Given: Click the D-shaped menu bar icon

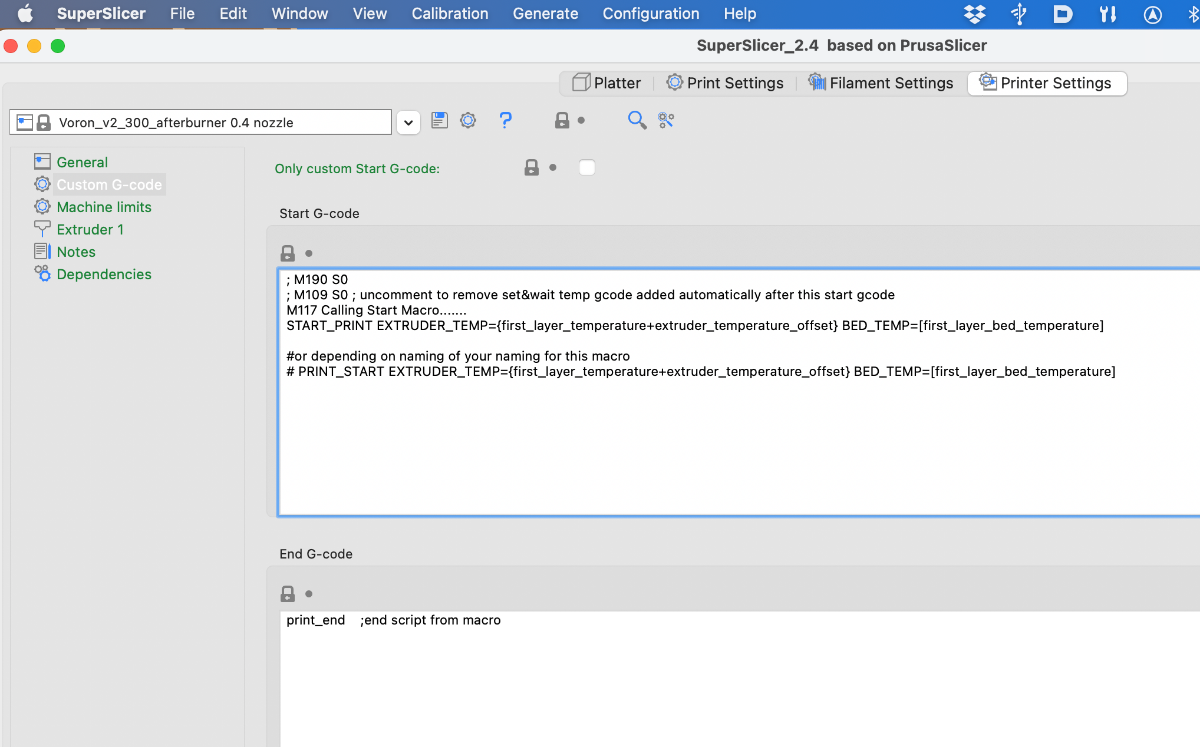Looking at the screenshot, I should click(x=1063, y=14).
